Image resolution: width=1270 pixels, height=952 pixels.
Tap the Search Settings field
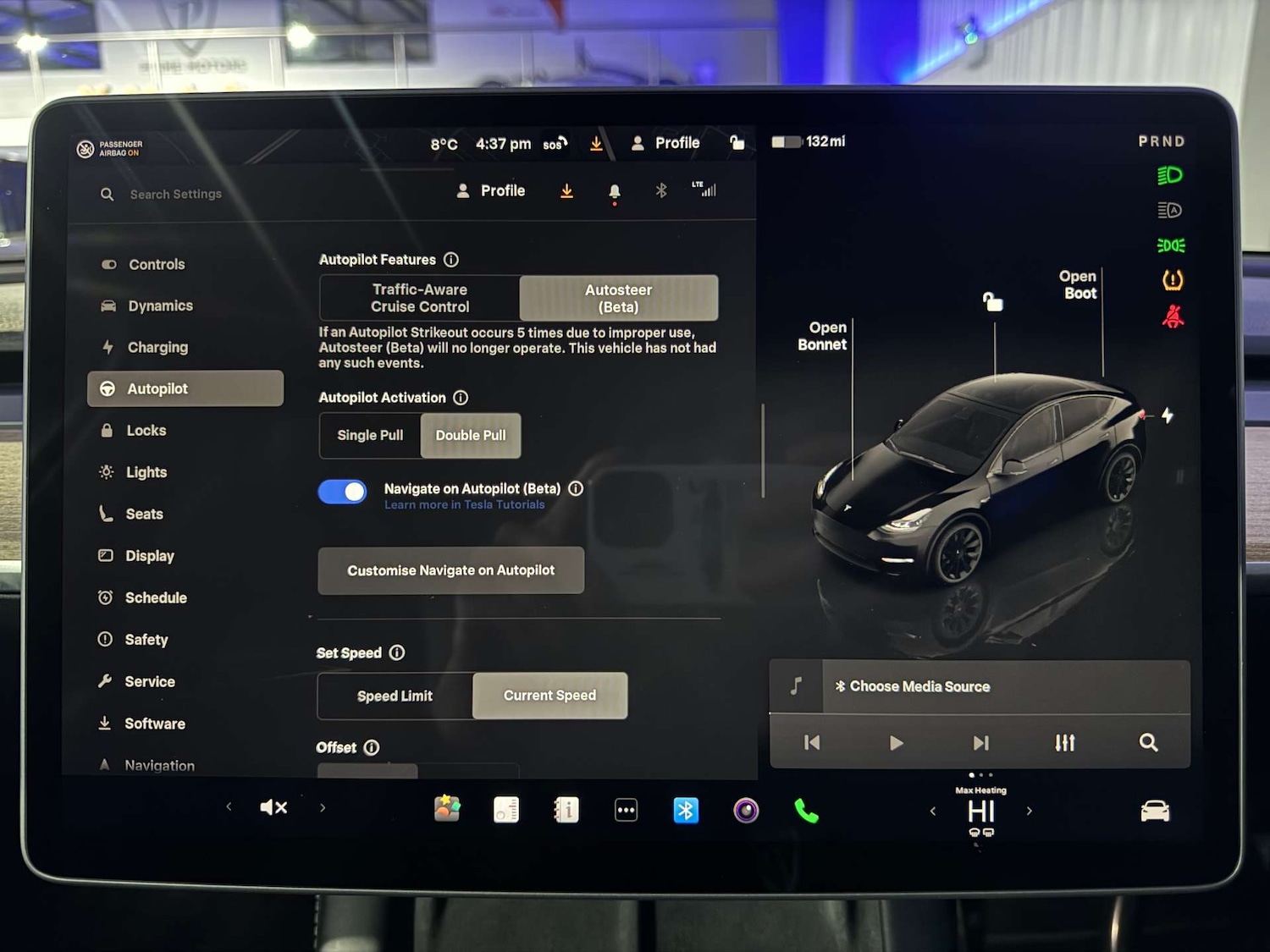(x=175, y=194)
